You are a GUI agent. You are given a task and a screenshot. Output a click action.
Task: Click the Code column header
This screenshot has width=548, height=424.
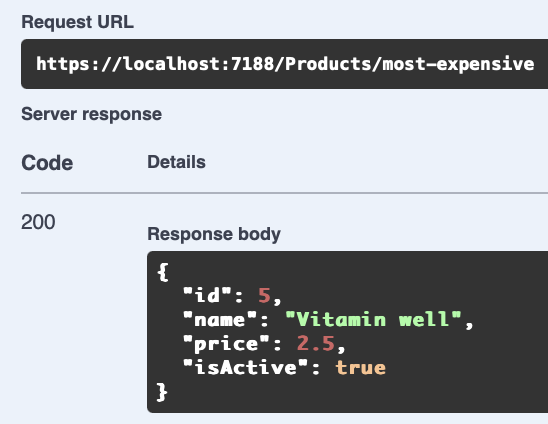pyautogui.click(x=47, y=163)
